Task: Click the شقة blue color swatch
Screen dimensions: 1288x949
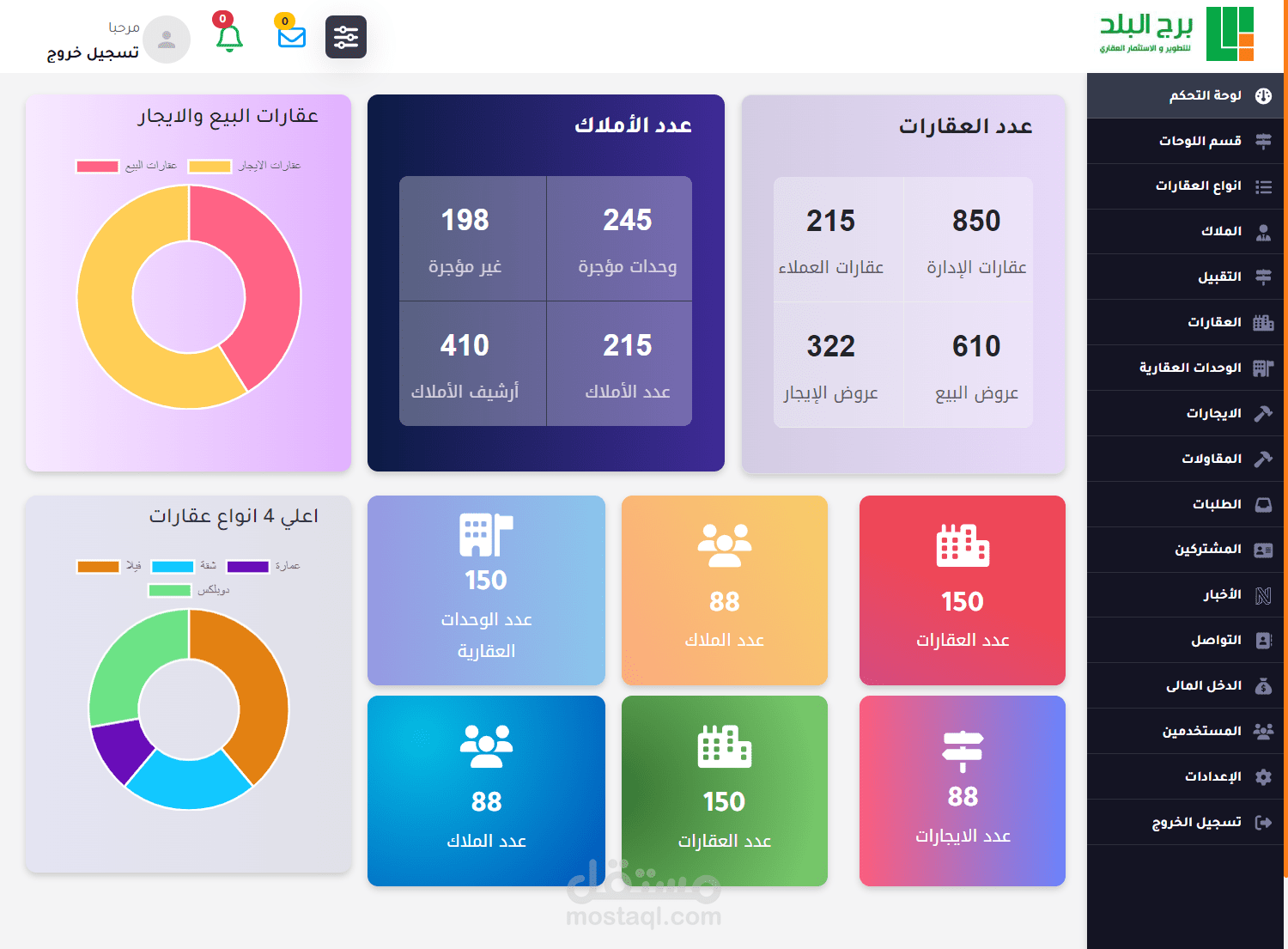Action: 173,567
